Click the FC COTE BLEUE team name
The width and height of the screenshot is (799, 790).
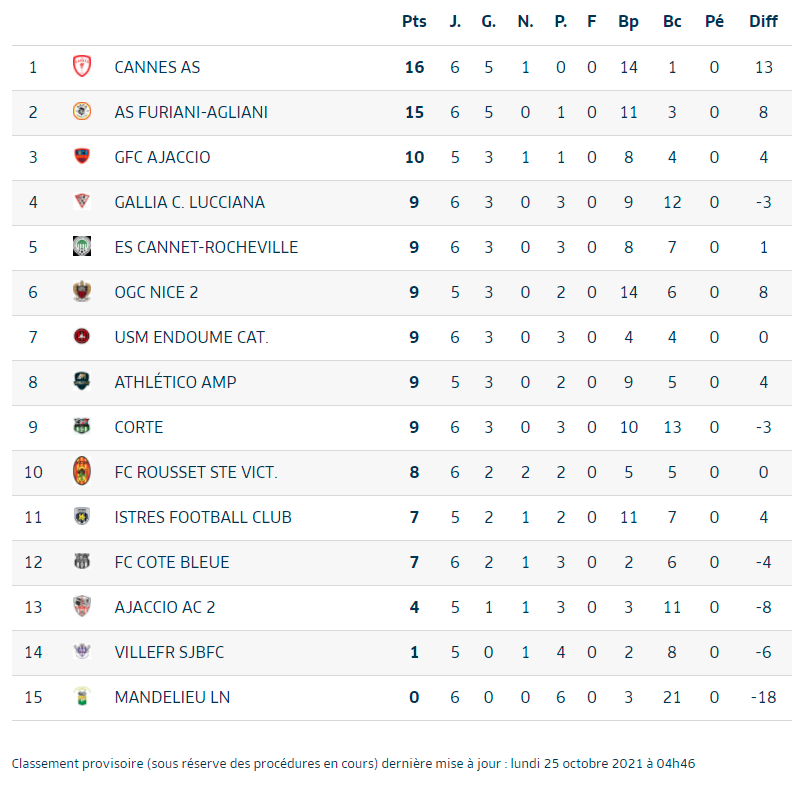[172, 562]
